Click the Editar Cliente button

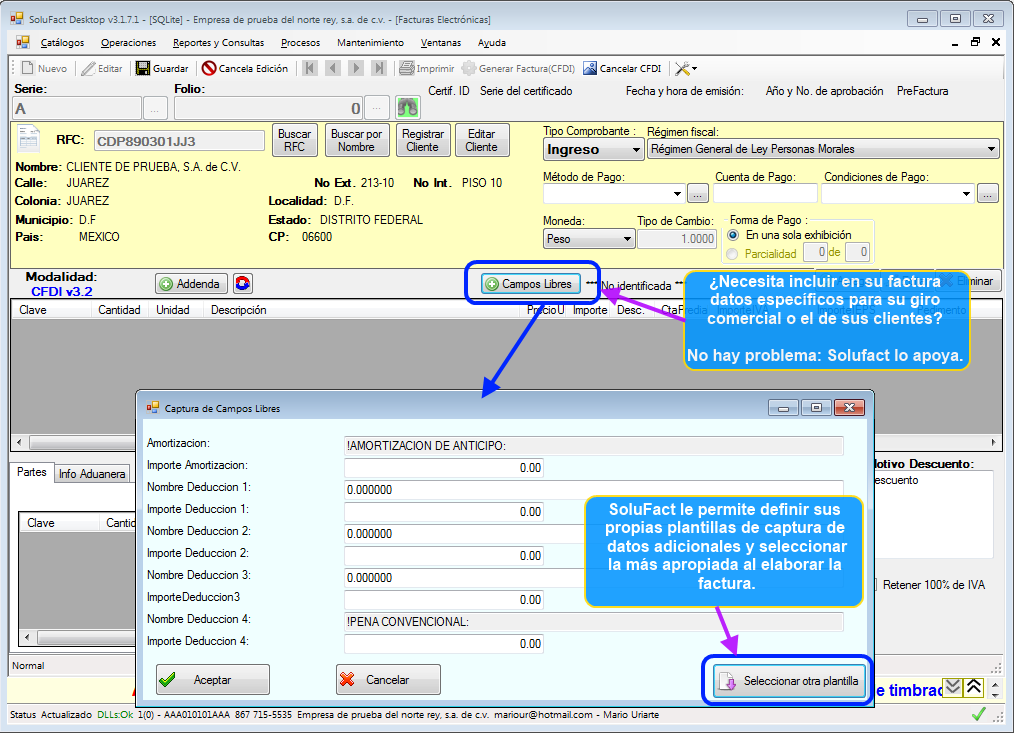482,140
